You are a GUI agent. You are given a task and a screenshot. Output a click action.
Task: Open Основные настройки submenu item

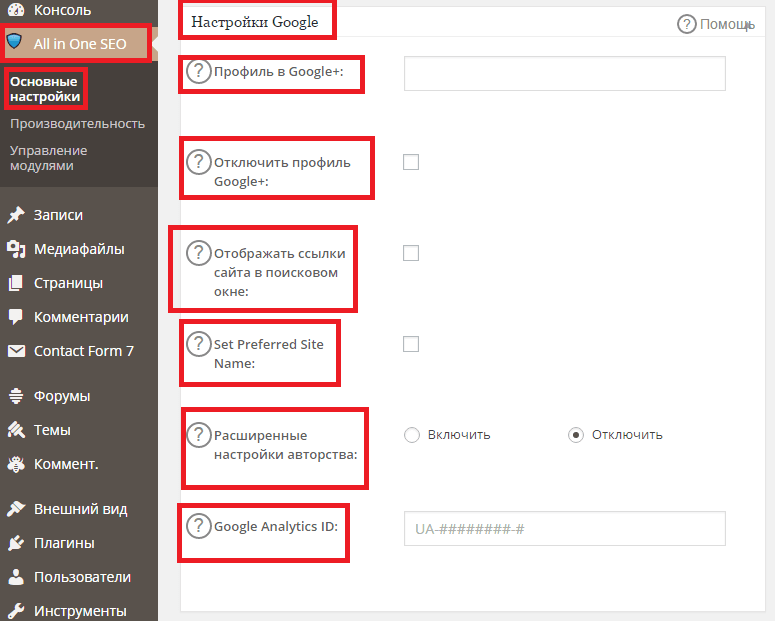point(45,89)
